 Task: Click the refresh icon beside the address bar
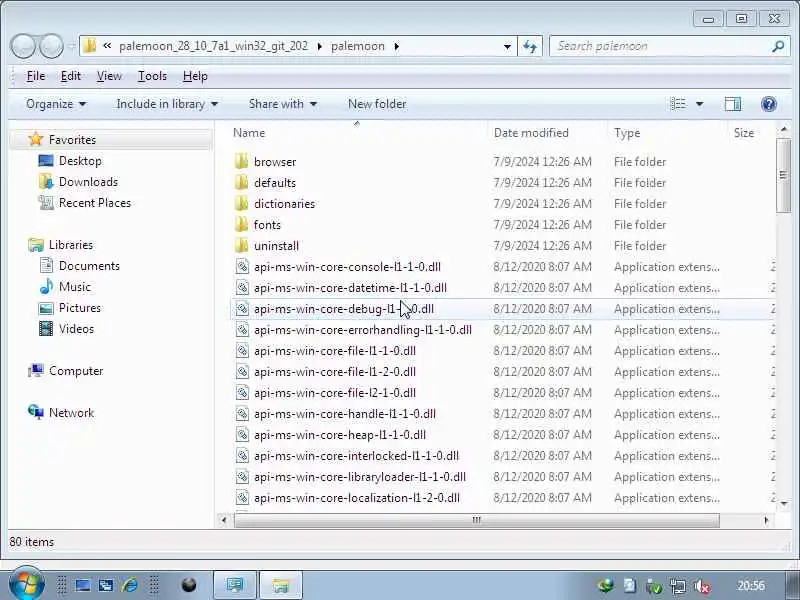(x=530, y=46)
